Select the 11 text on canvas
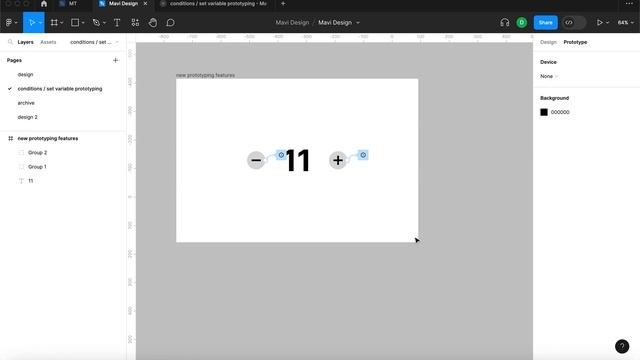 298,160
